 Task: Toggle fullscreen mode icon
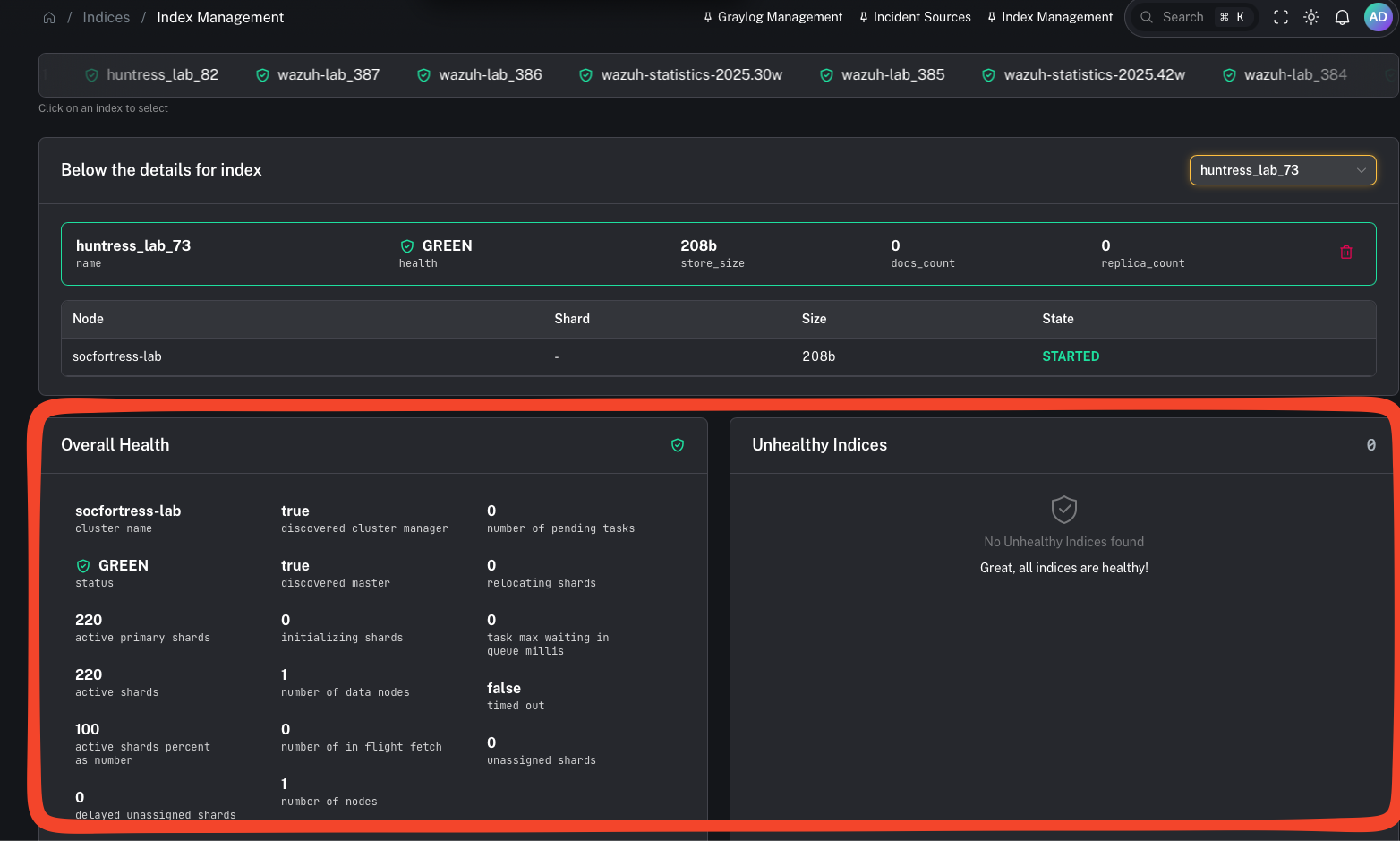click(x=1281, y=17)
